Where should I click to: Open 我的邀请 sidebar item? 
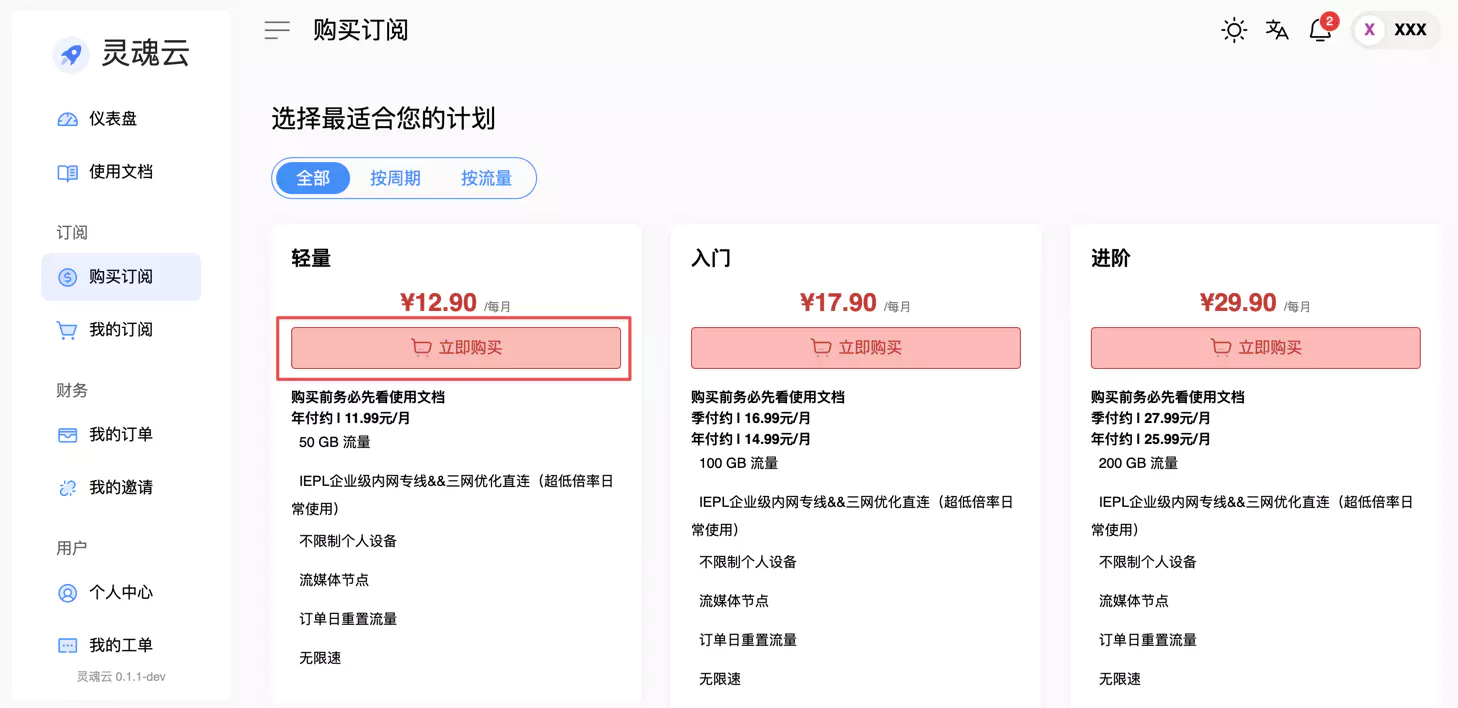pos(121,488)
